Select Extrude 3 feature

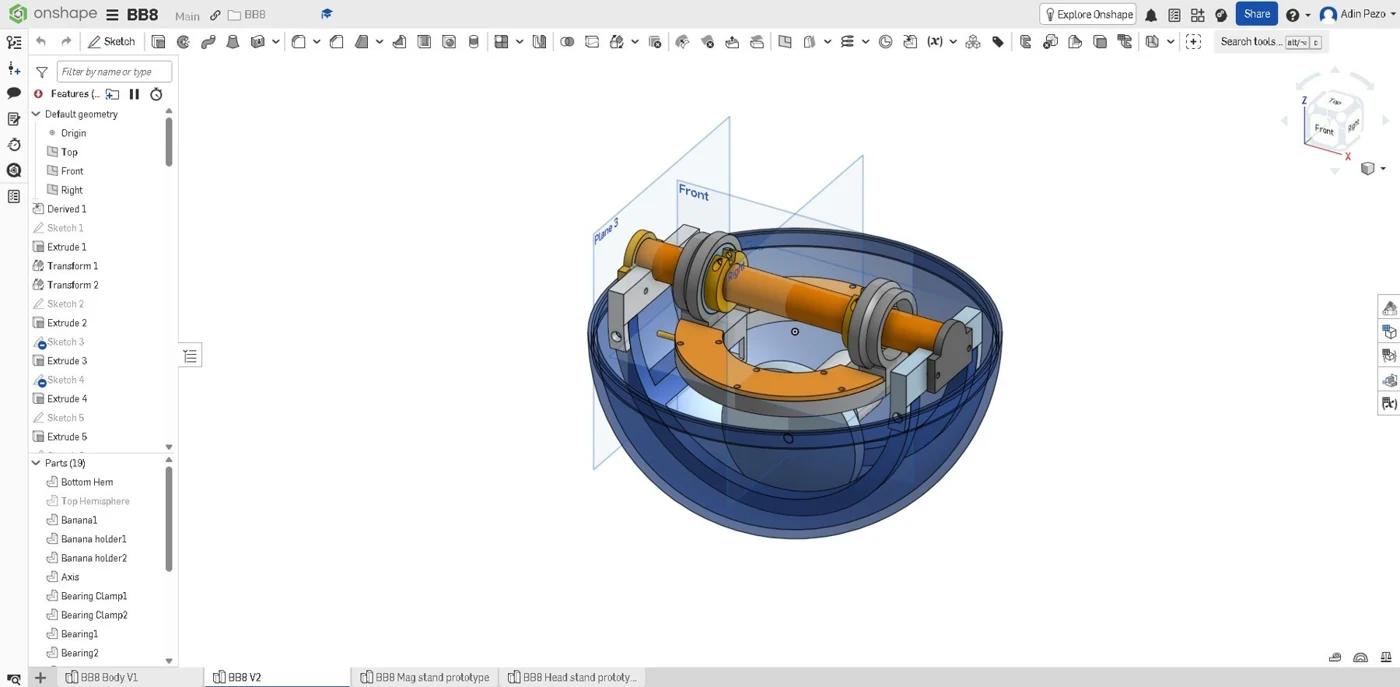(67, 361)
